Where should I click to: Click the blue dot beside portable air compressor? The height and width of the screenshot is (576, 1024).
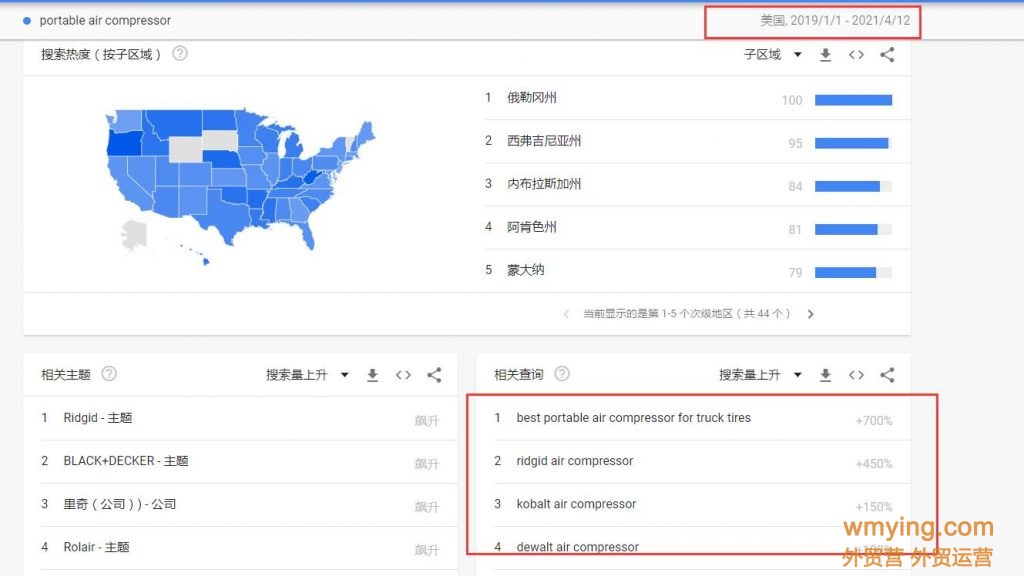coord(27,21)
